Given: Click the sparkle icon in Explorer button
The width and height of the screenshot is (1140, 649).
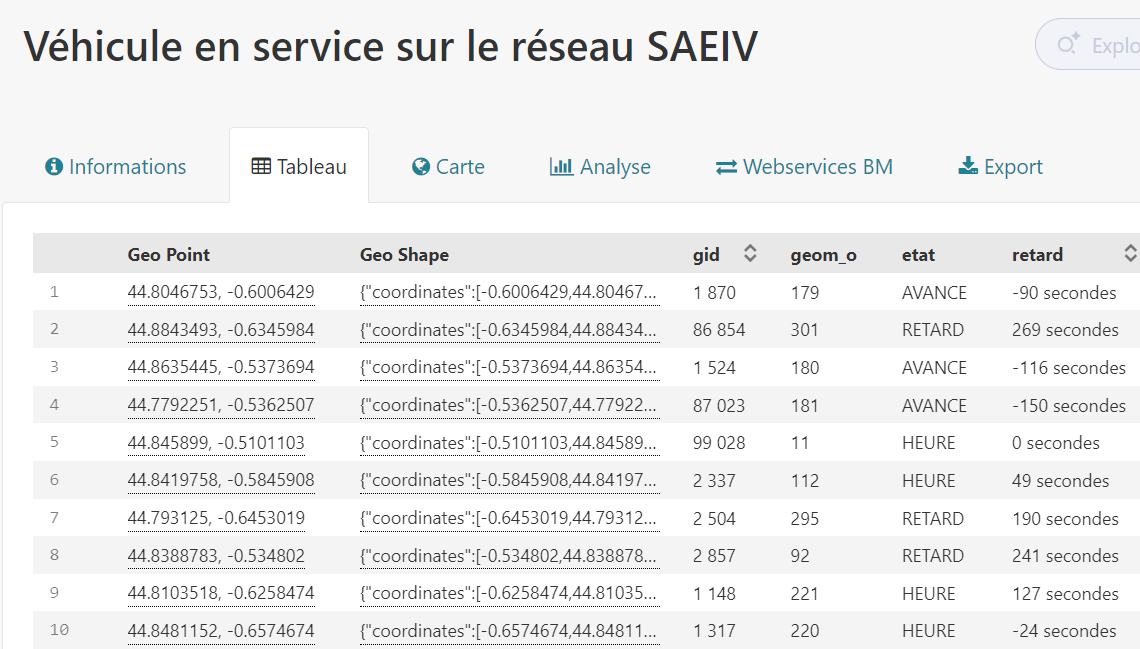Looking at the screenshot, I should coord(1068,45).
